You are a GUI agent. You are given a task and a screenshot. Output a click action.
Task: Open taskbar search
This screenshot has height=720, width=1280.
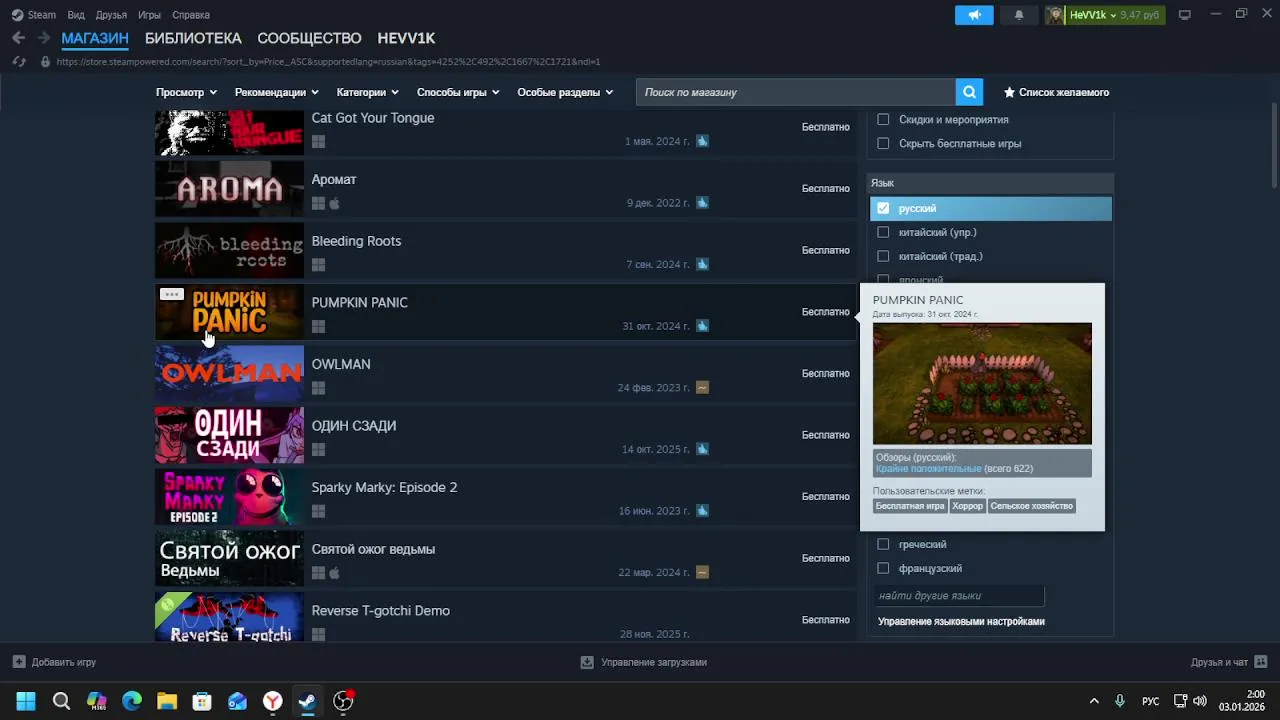coord(61,701)
